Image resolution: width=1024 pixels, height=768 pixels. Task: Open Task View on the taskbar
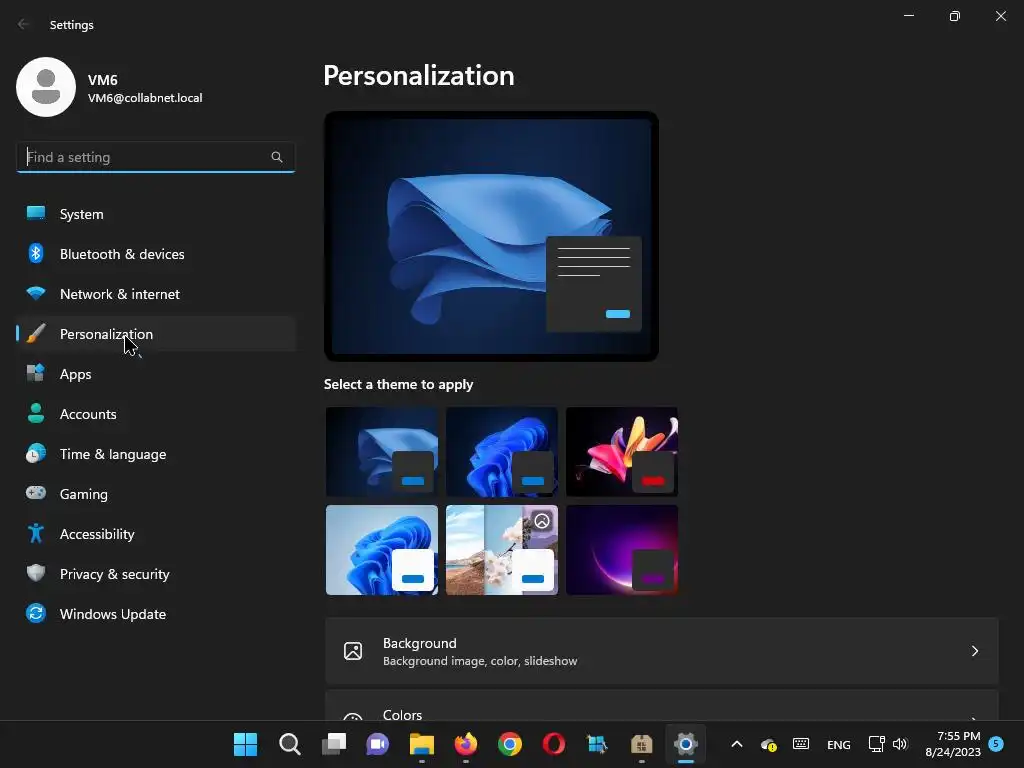coord(334,744)
